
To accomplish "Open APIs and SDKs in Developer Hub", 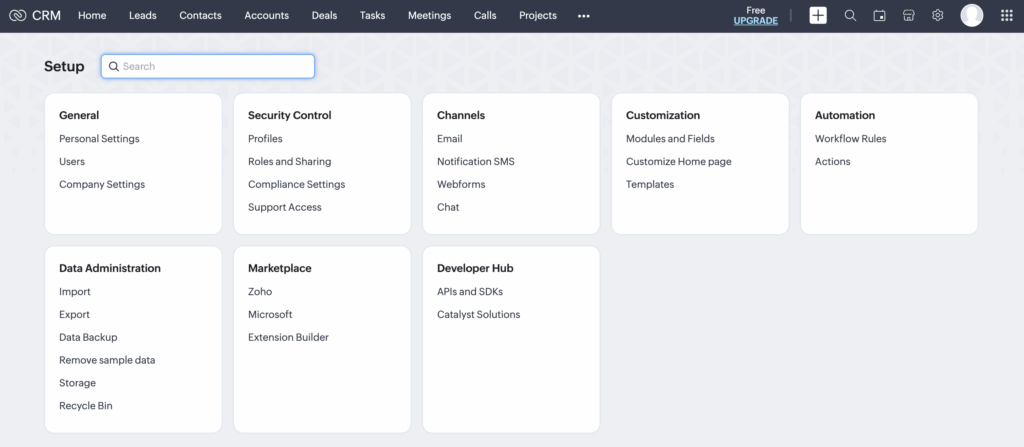I will click(470, 292).
